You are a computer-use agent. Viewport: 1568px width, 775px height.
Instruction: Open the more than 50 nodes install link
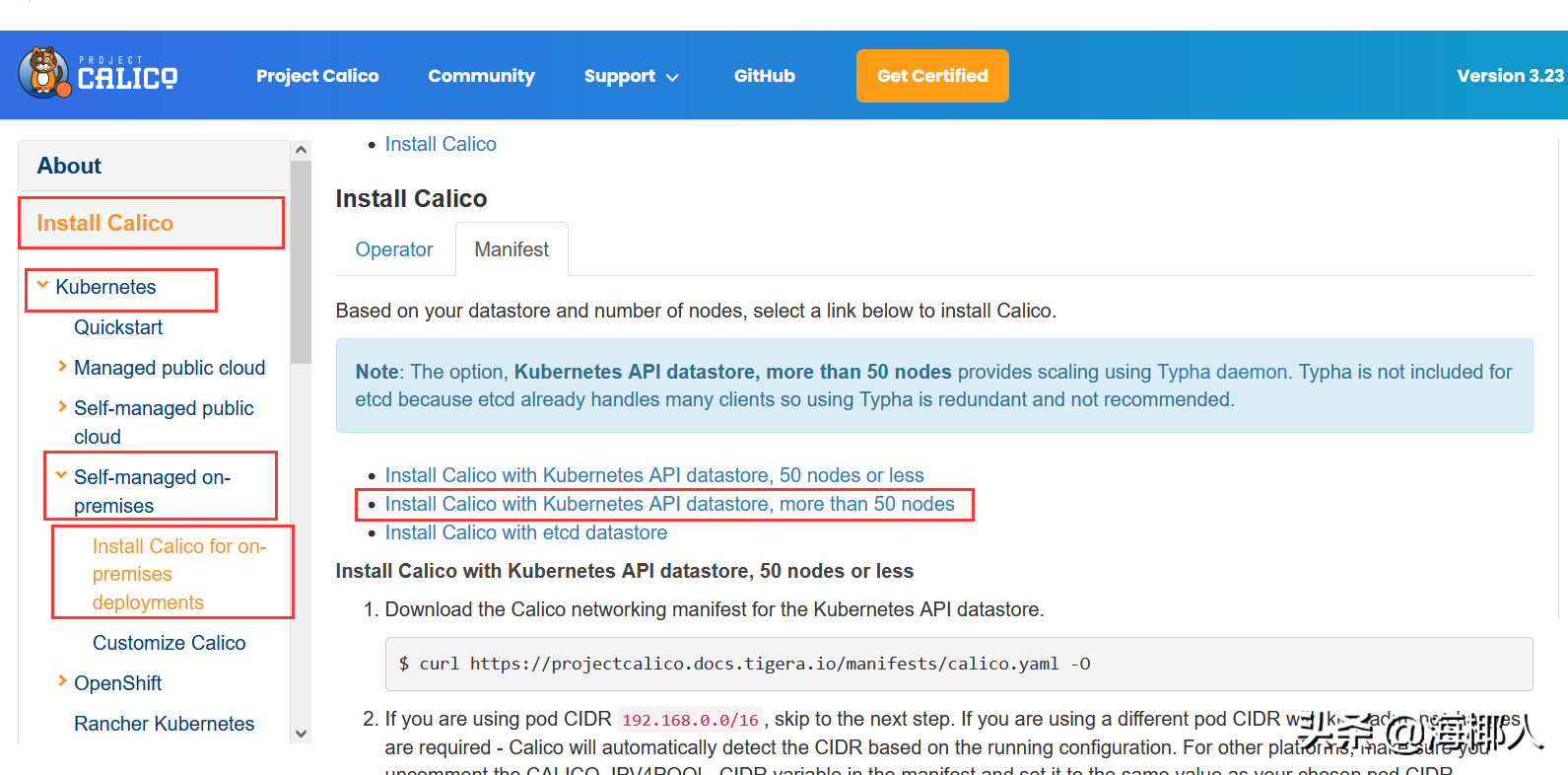pos(671,504)
